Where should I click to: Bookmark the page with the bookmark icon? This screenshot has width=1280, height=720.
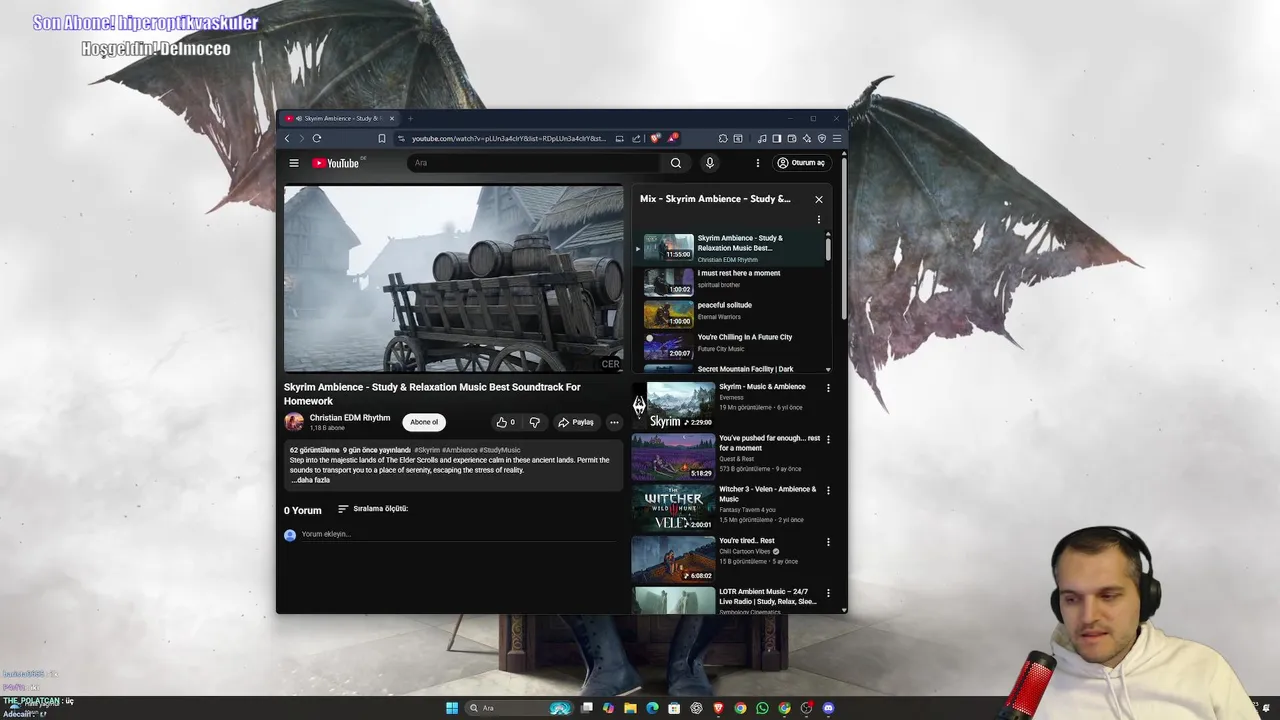coord(381,139)
